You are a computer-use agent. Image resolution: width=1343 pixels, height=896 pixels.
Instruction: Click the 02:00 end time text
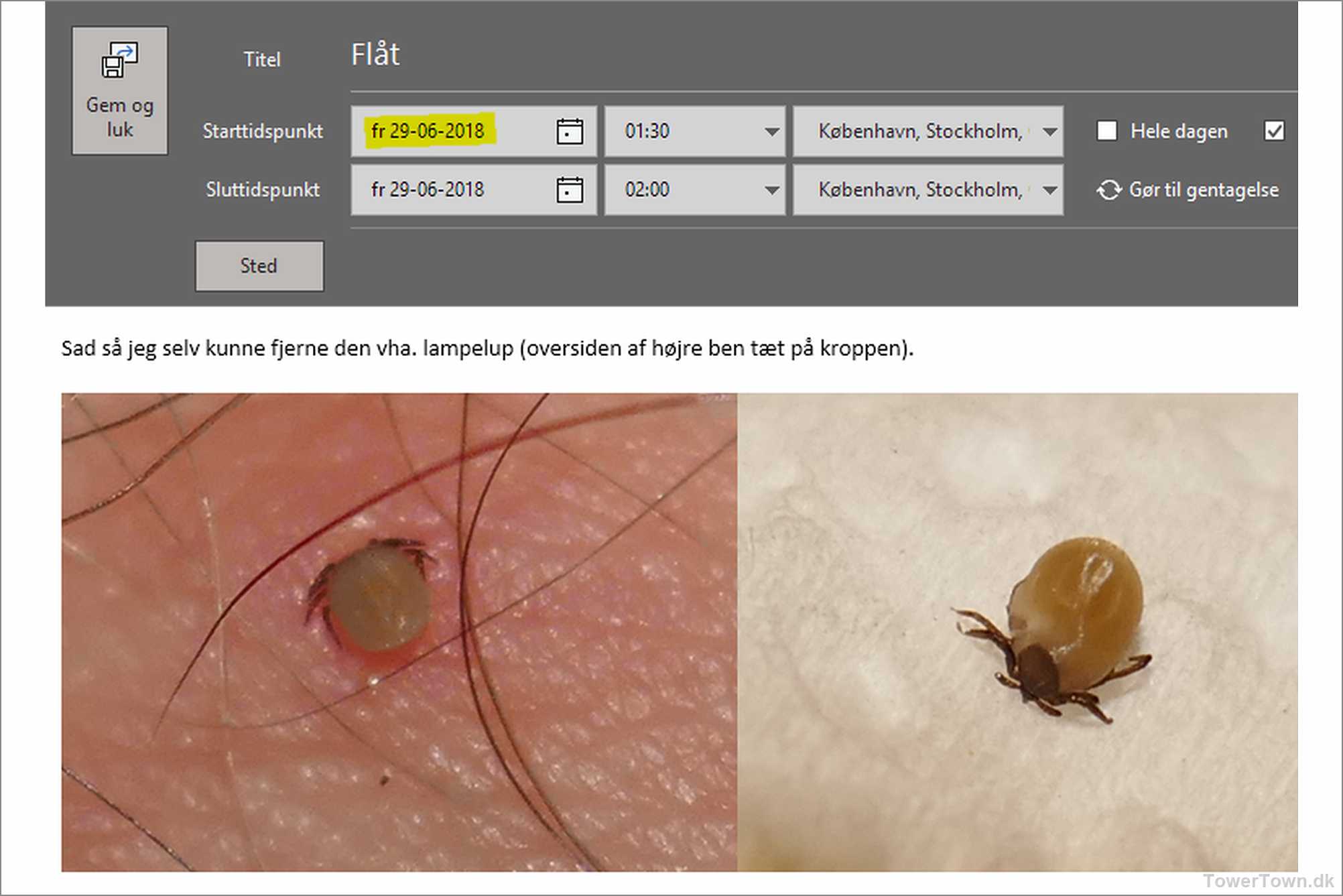[x=647, y=190]
